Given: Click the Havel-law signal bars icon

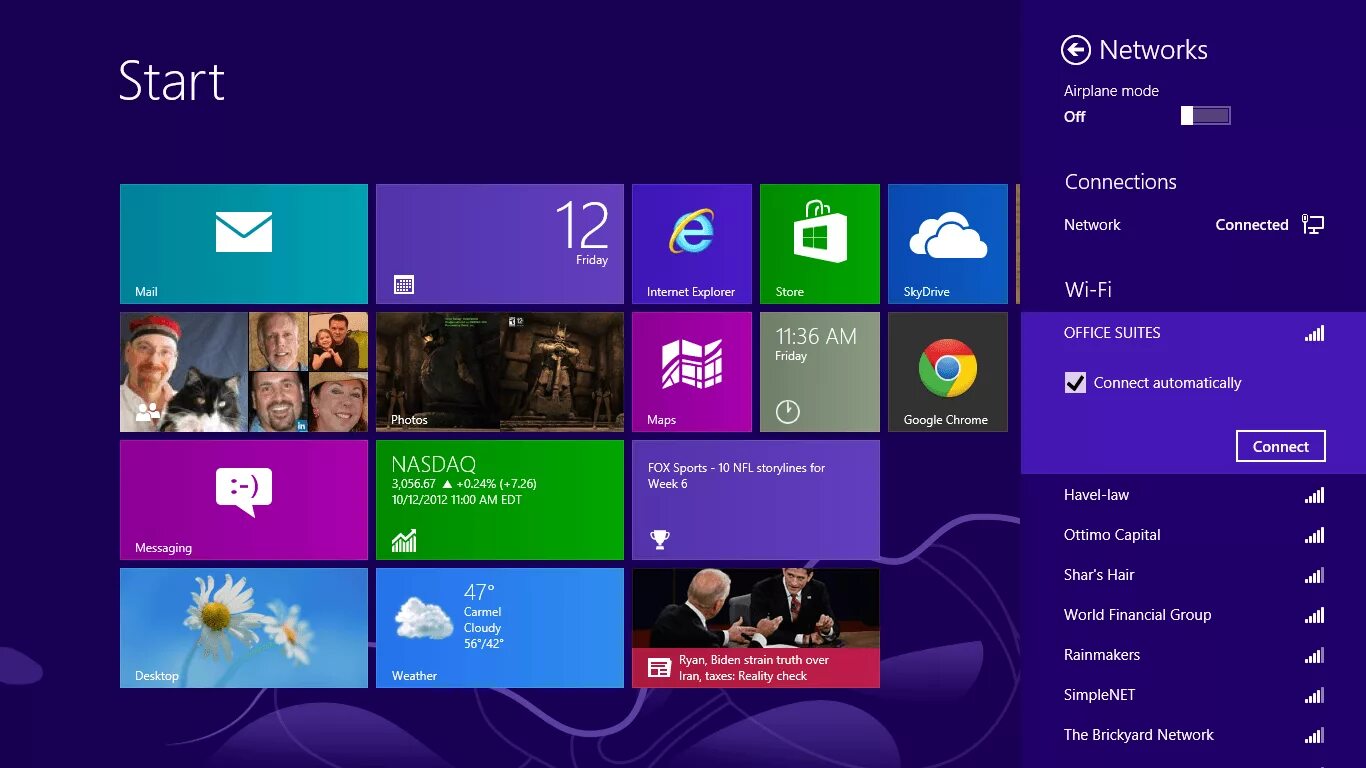Looking at the screenshot, I should pos(1314,495).
